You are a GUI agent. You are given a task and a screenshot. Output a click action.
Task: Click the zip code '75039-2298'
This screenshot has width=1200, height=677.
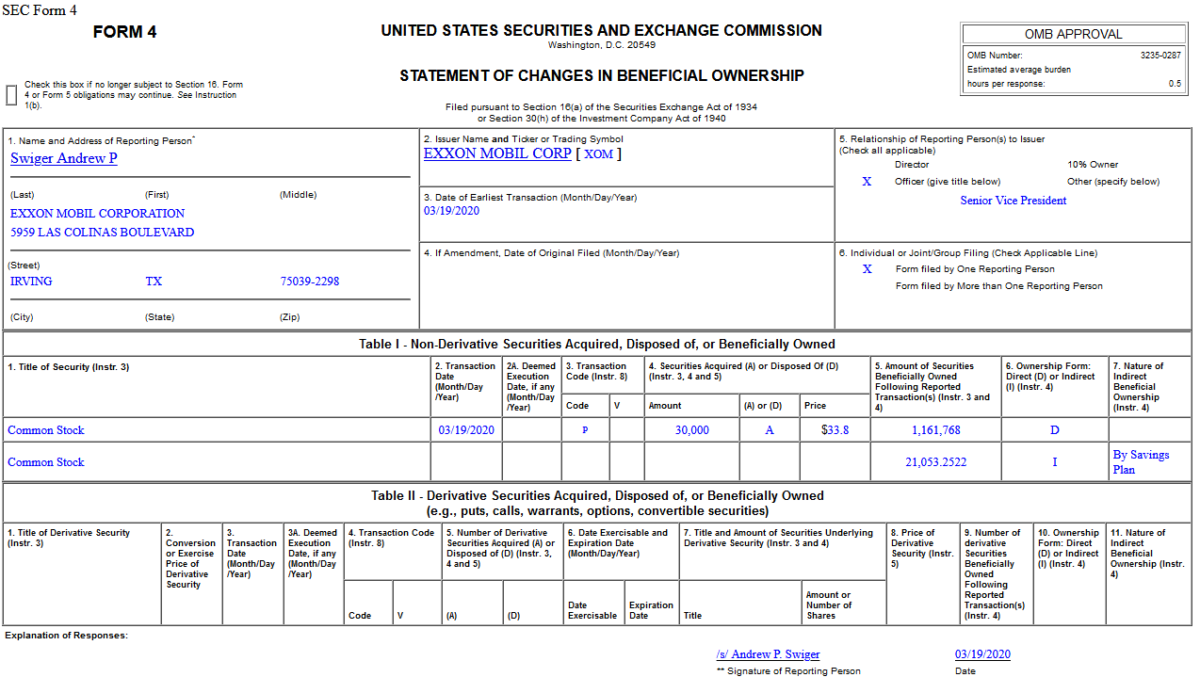click(309, 281)
